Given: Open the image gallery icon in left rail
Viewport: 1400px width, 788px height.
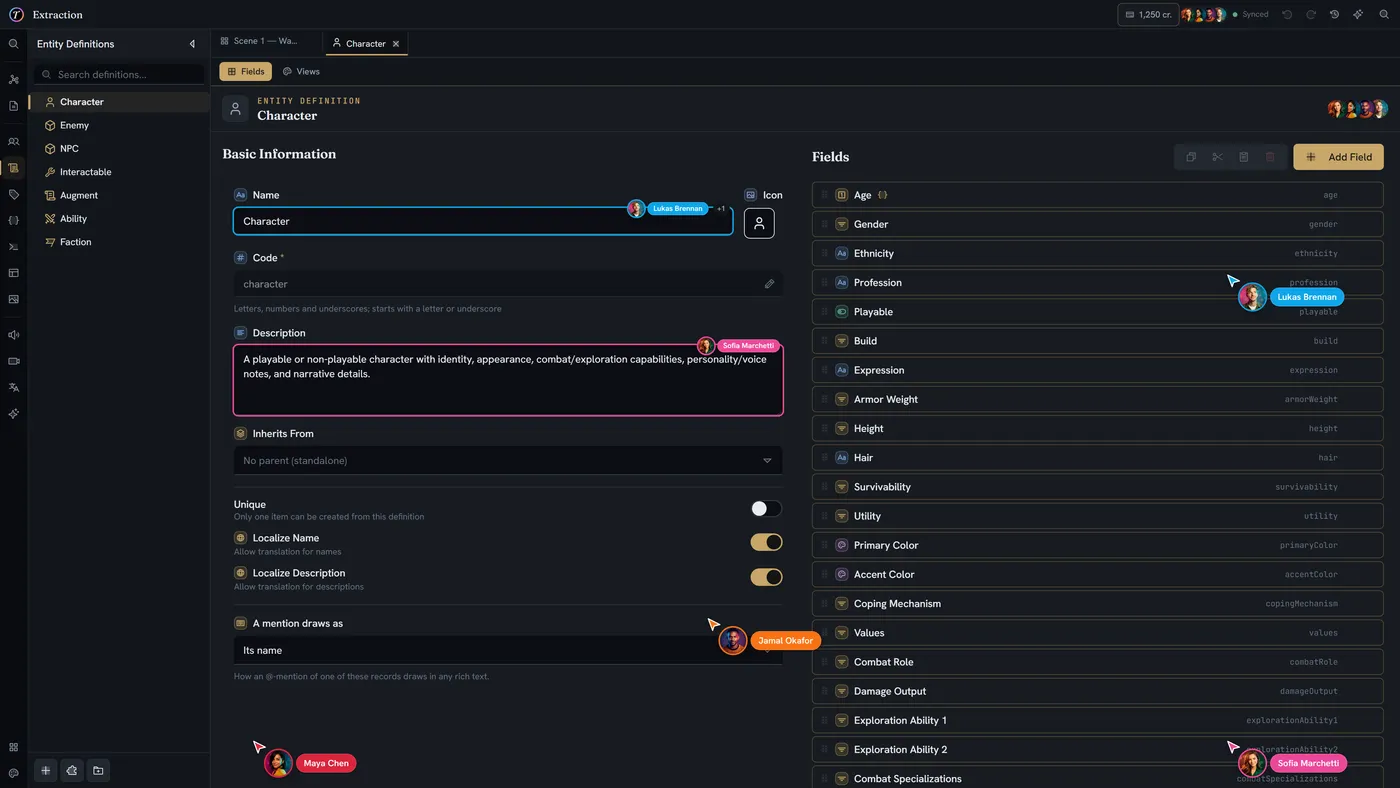Looking at the screenshot, I should tap(13, 299).
